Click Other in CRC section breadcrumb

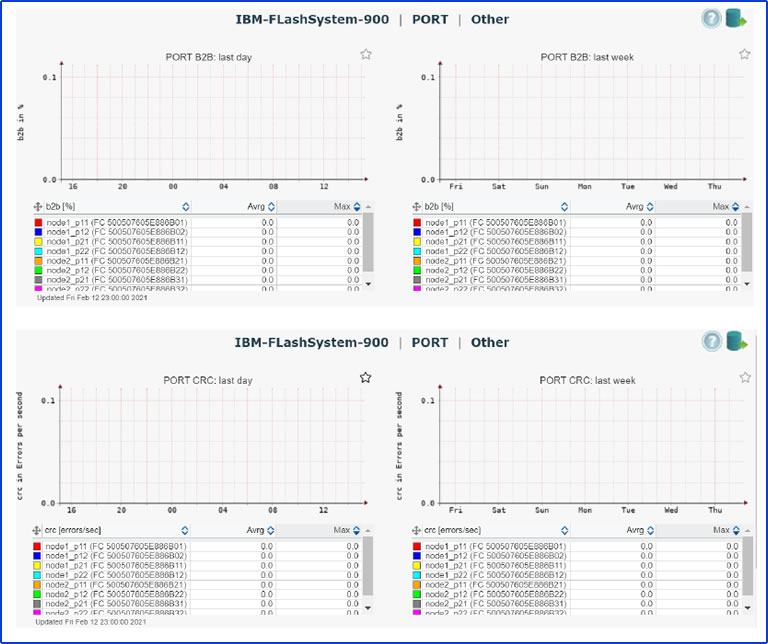(490, 342)
